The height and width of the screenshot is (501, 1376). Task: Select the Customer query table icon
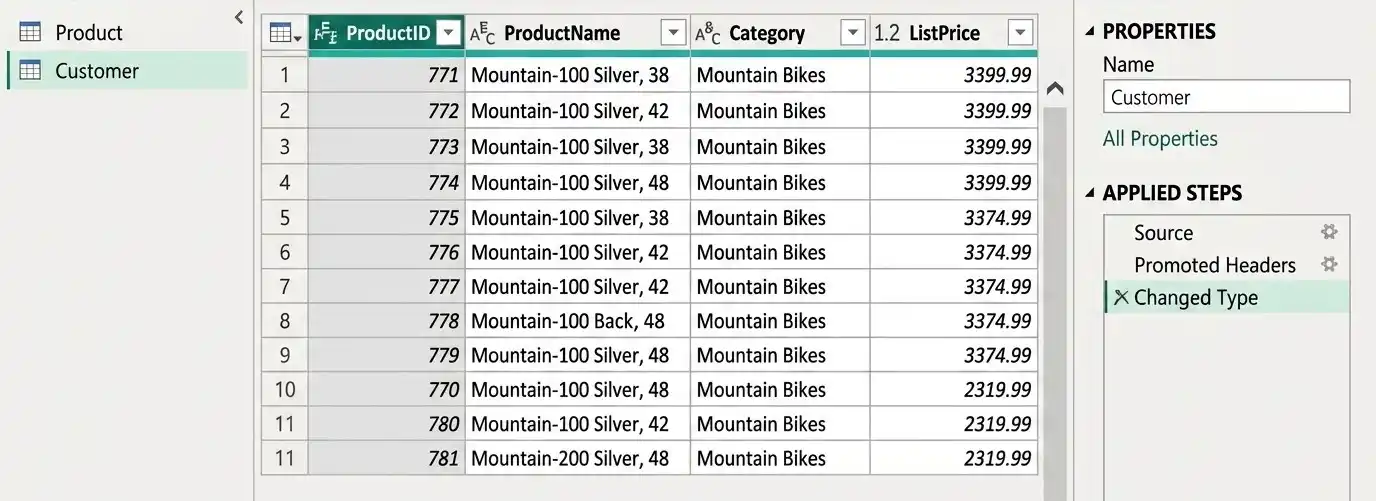pyautogui.click(x=30, y=71)
